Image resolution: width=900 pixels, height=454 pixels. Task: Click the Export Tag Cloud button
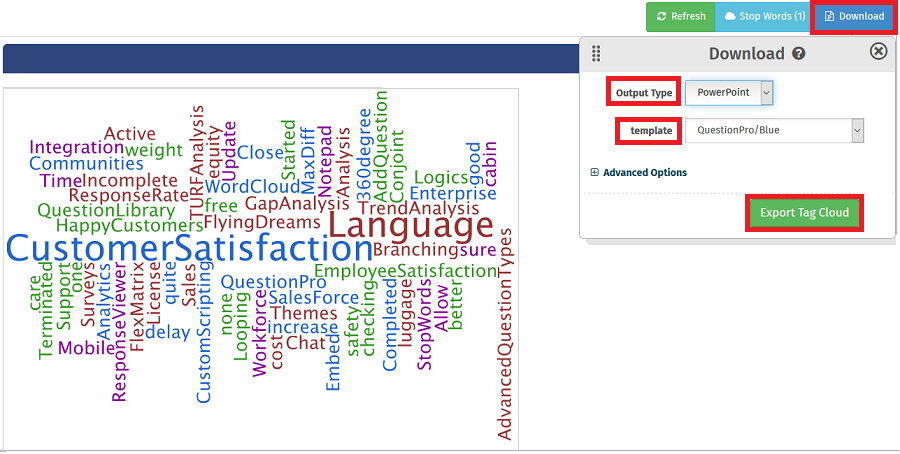(804, 213)
